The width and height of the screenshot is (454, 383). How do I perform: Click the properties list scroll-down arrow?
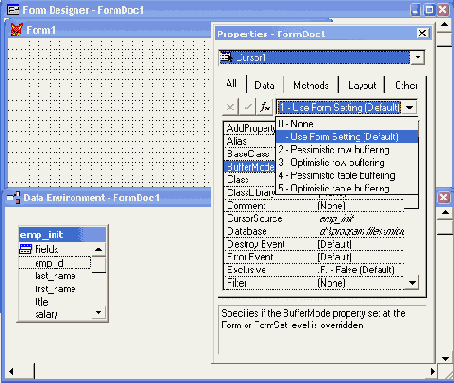pyautogui.click(x=412, y=283)
